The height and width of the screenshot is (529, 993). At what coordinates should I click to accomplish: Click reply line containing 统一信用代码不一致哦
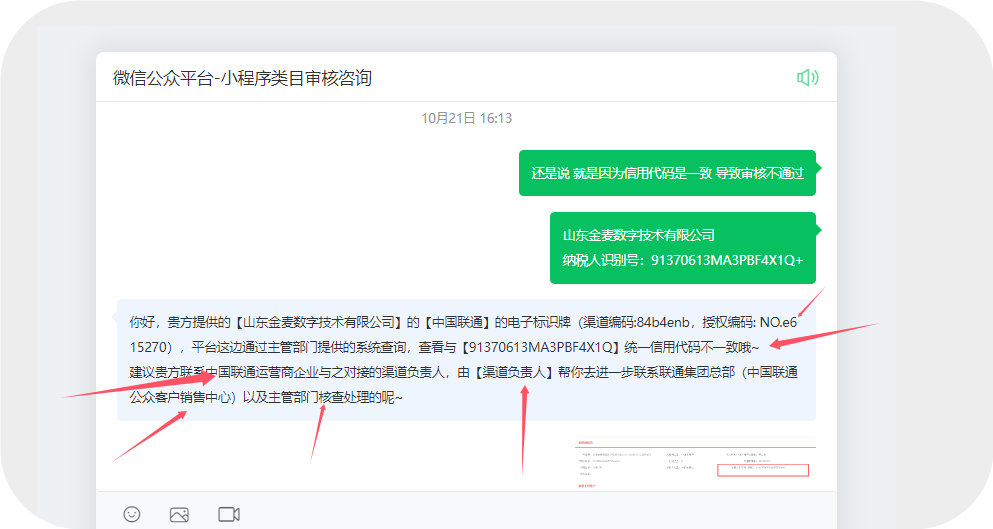444,347
